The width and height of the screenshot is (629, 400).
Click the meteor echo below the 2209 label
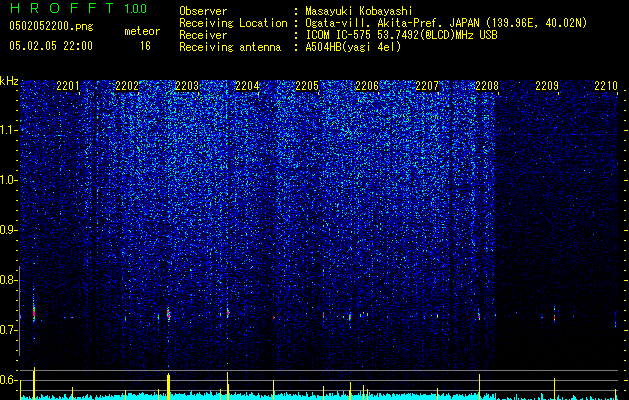[x=554, y=316]
